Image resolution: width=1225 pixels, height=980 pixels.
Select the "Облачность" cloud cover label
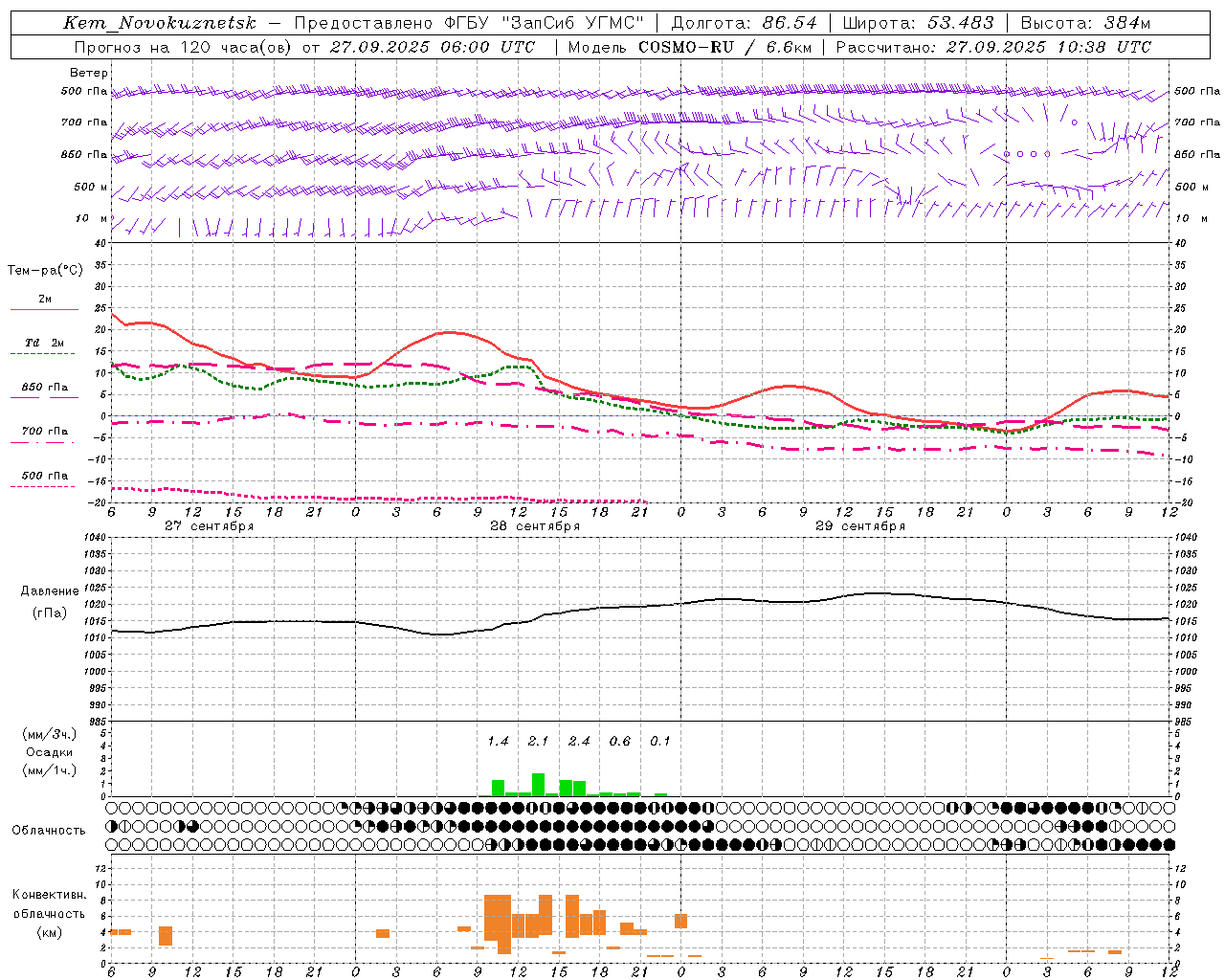click(x=49, y=831)
